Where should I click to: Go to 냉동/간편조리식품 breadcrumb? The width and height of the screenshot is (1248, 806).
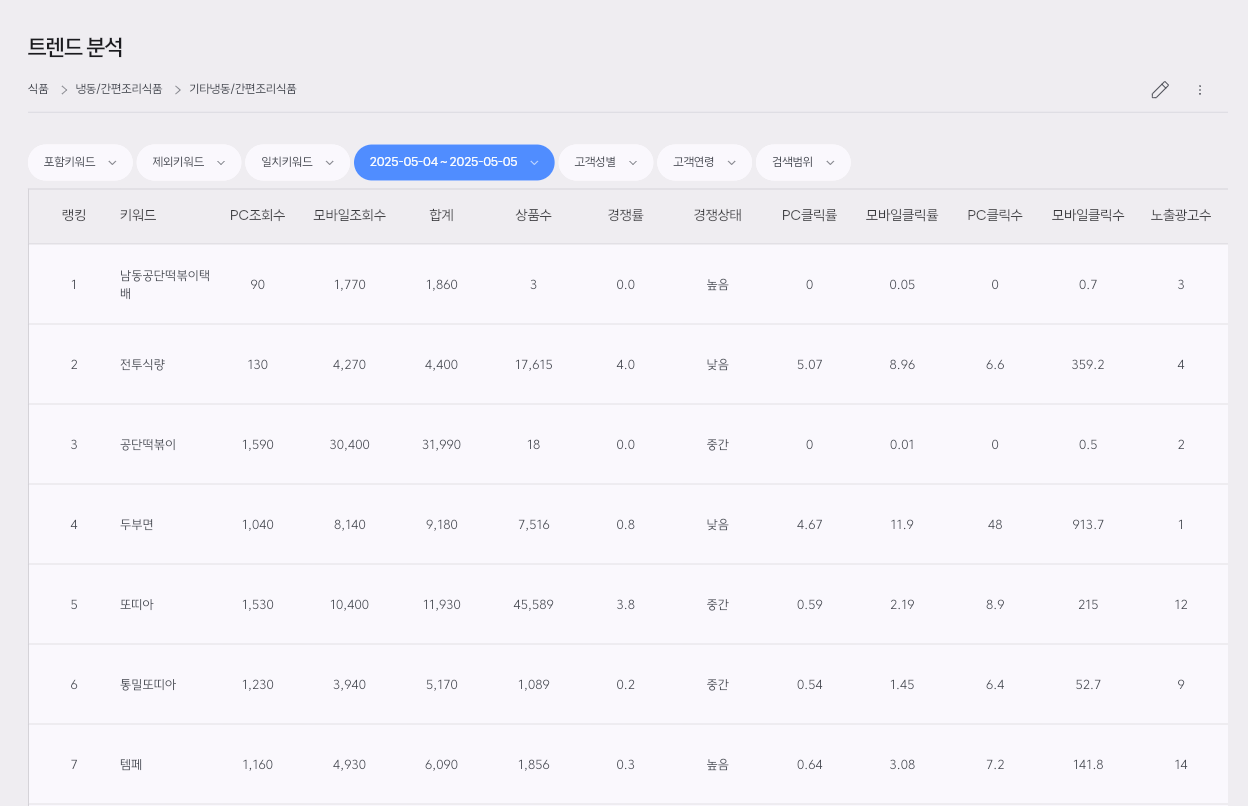coord(119,89)
